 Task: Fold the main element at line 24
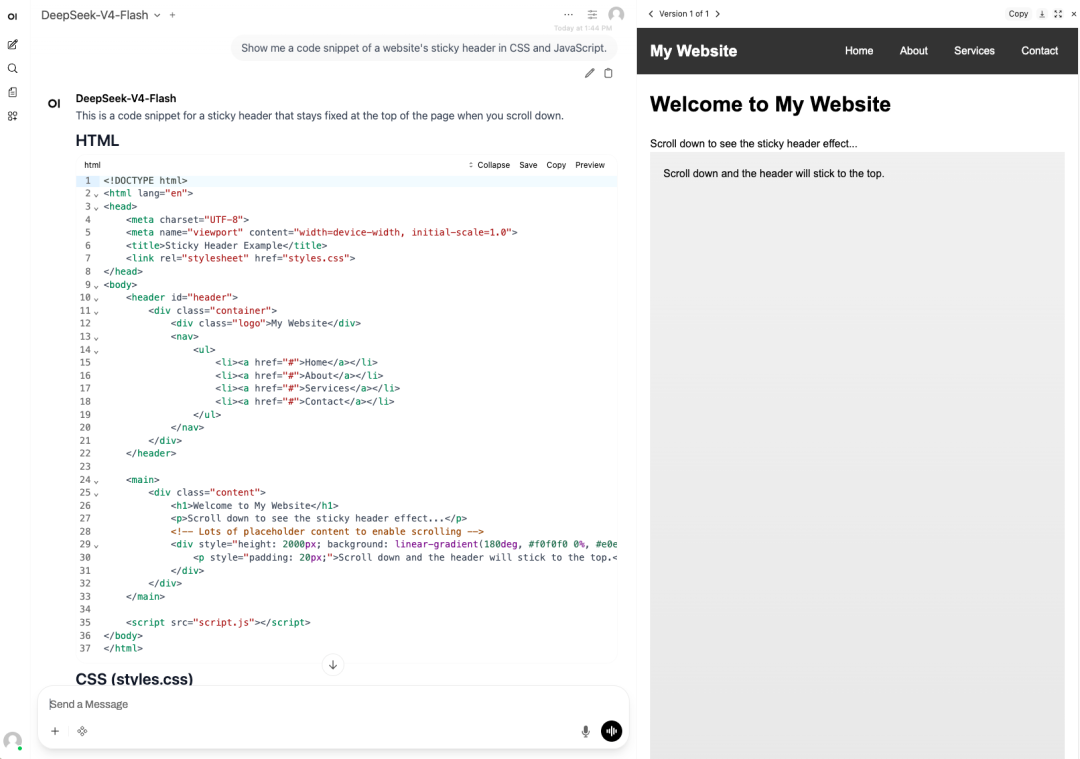[x=96, y=481]
